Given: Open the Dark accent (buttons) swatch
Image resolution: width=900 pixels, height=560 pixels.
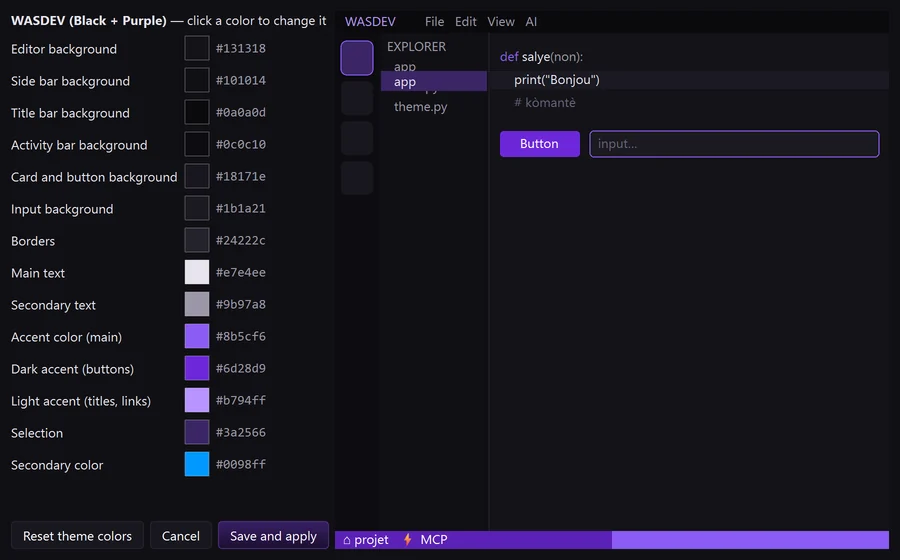Looking at the screenshot, I should pyautogui.click(x=196, y=368).
